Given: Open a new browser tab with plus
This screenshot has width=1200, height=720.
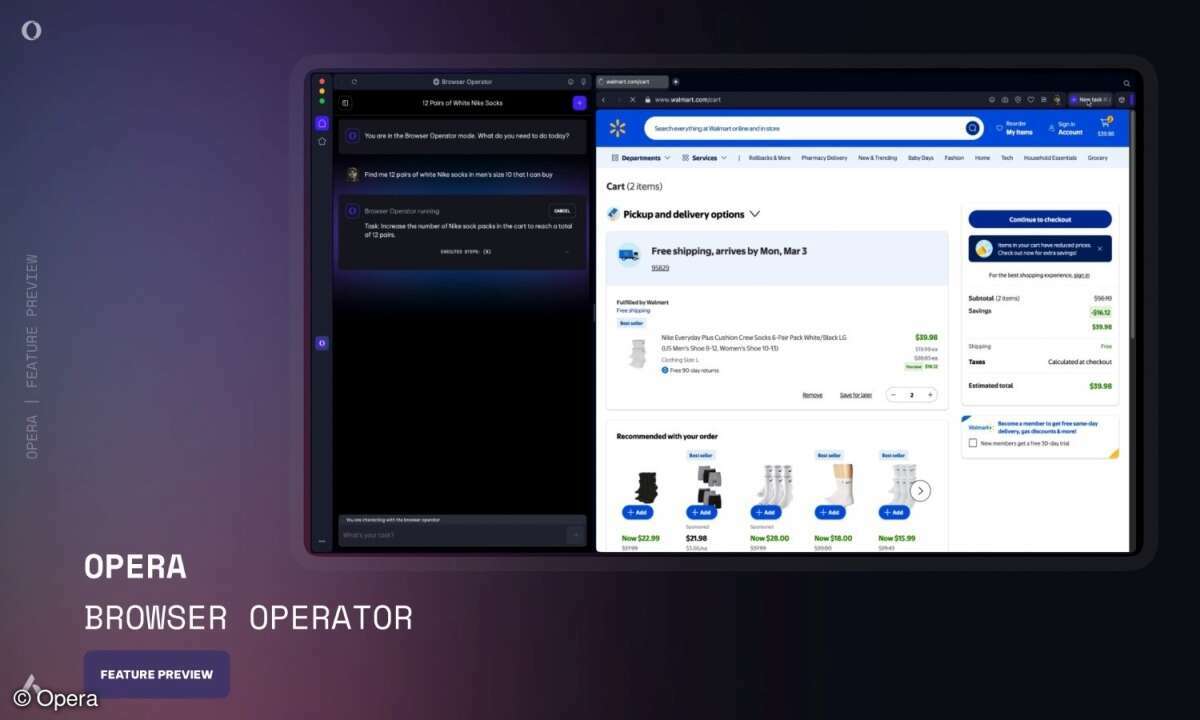Looking at the screenshot, I should point(676,82).
